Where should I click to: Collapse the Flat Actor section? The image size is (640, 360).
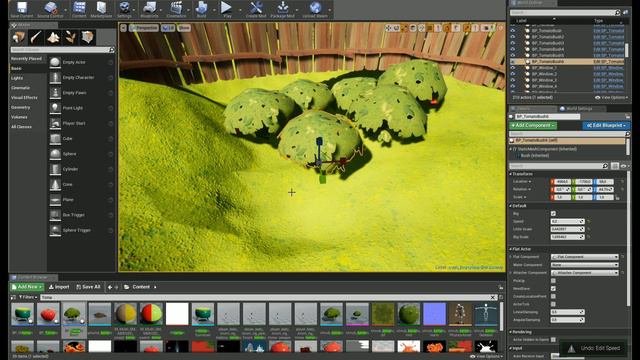tap(511, 249)
